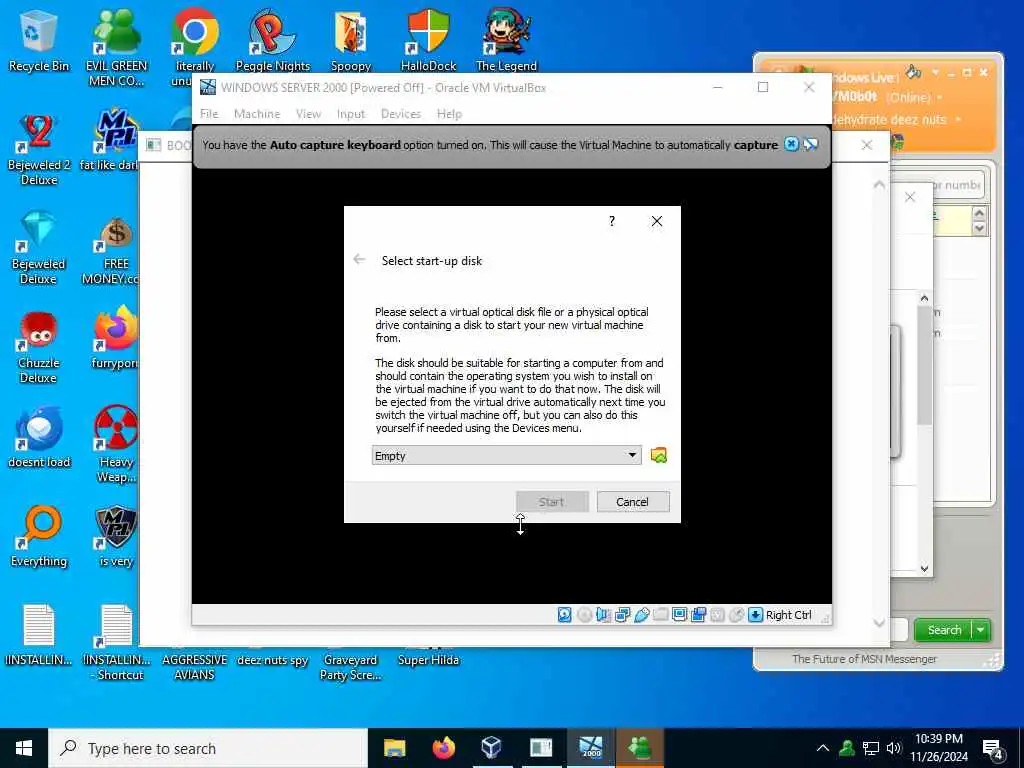
Task: Click the keyboard capture arrow indicator
Action: pos(755,615)
